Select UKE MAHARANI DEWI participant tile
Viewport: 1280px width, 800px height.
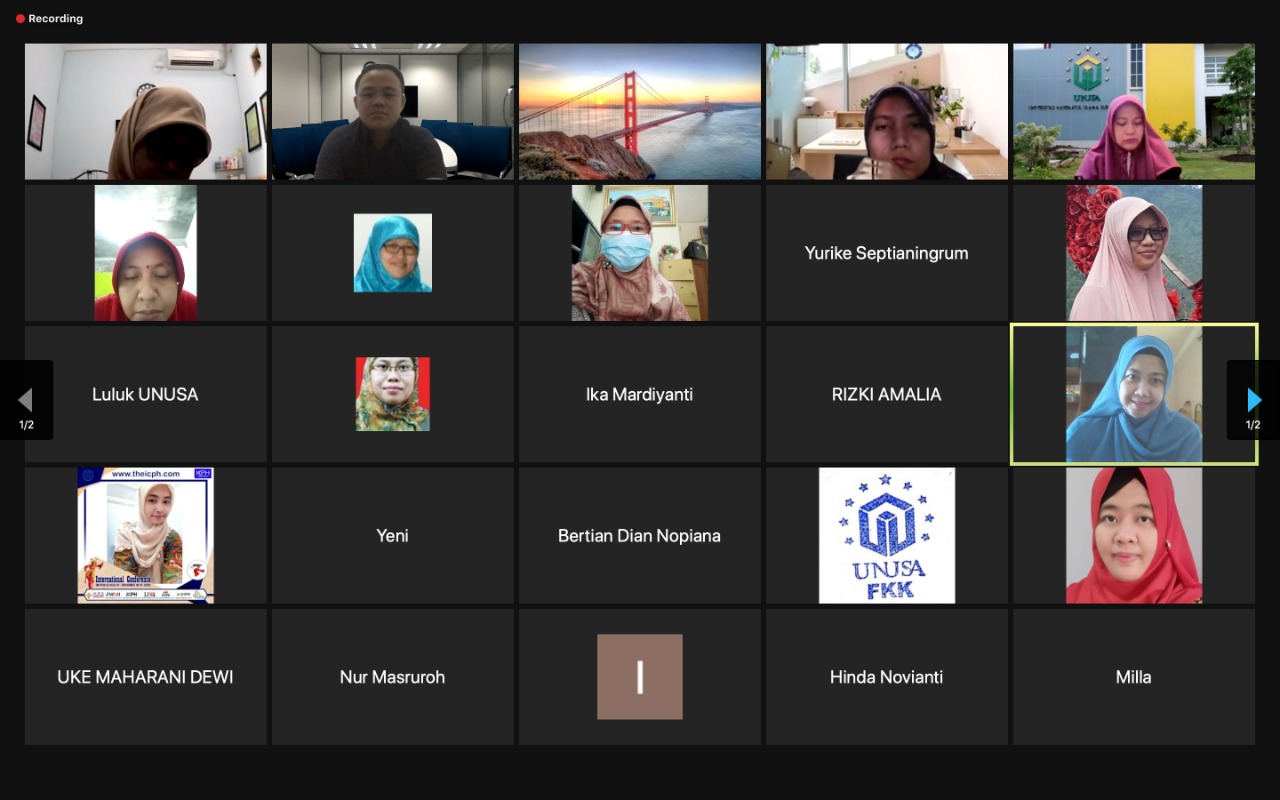[146, 677]
